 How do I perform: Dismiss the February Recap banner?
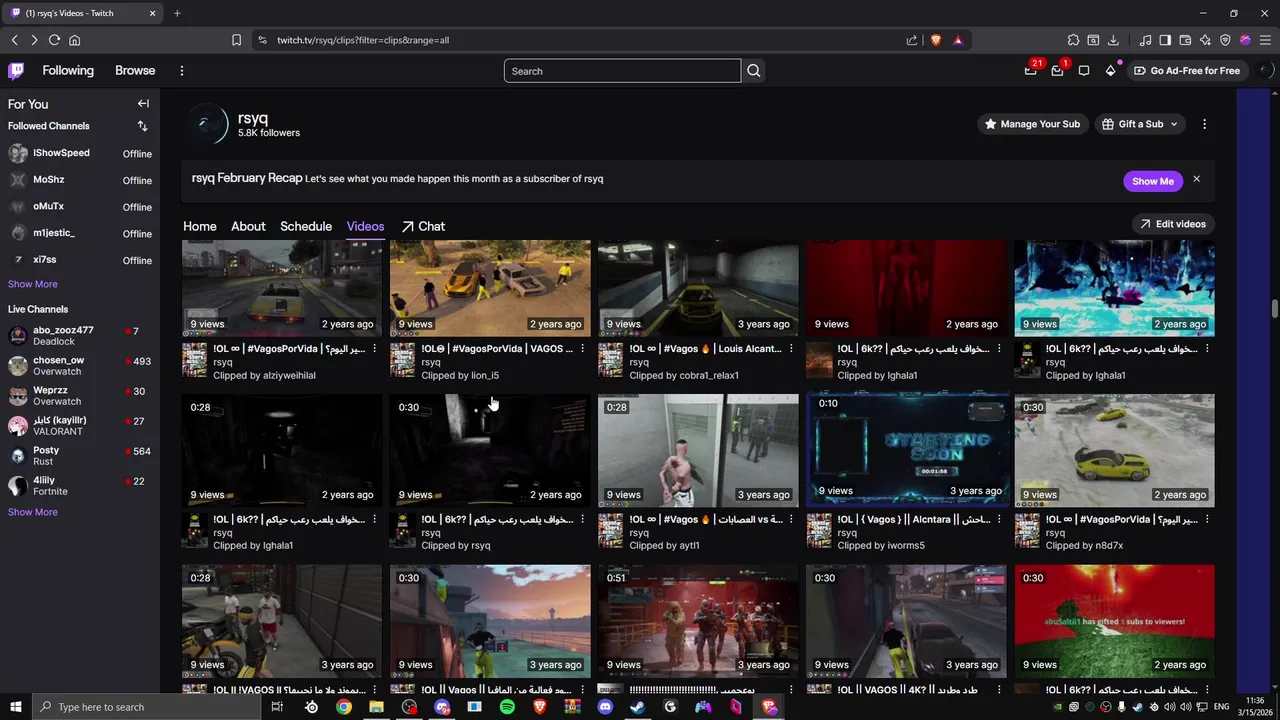1196,180
